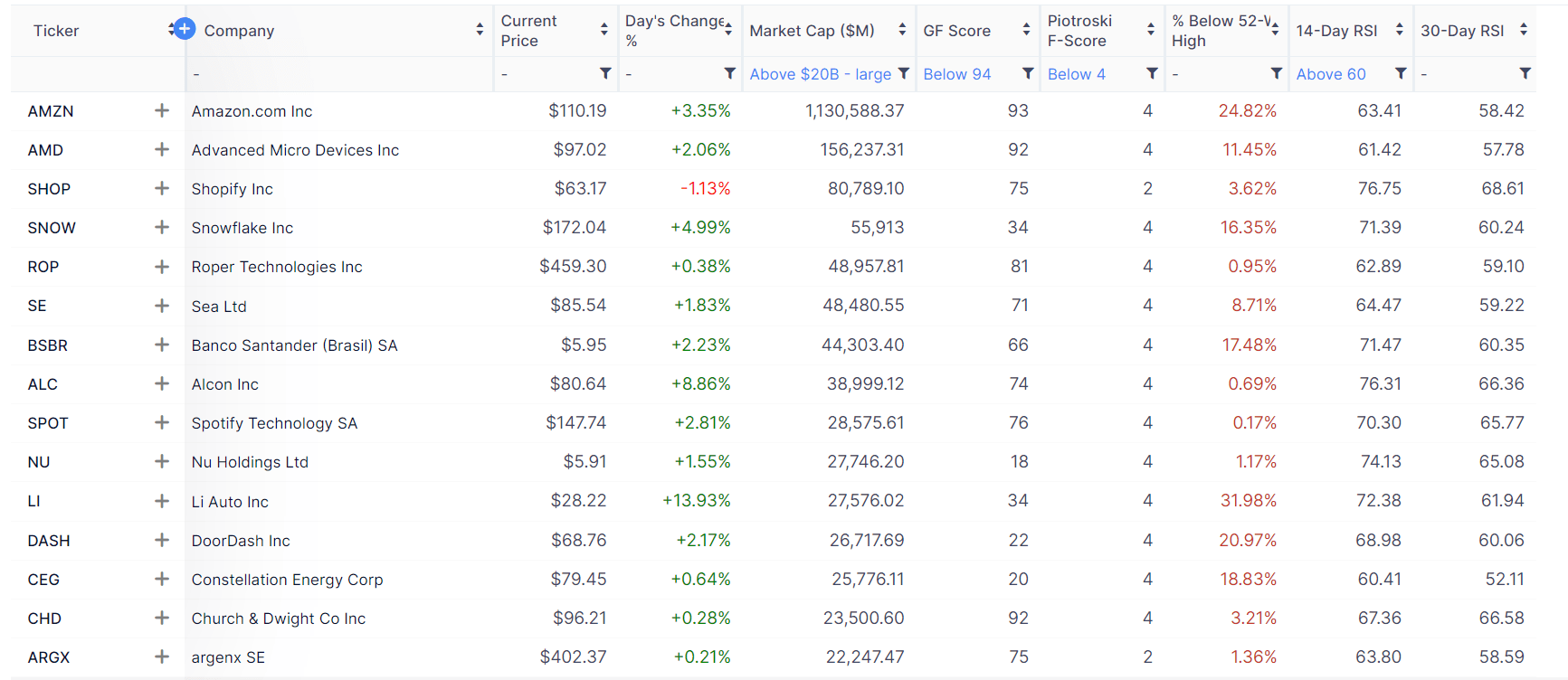Sort by Current Price sort arrows
This screenshot has height=680, width=1568.
603,30
